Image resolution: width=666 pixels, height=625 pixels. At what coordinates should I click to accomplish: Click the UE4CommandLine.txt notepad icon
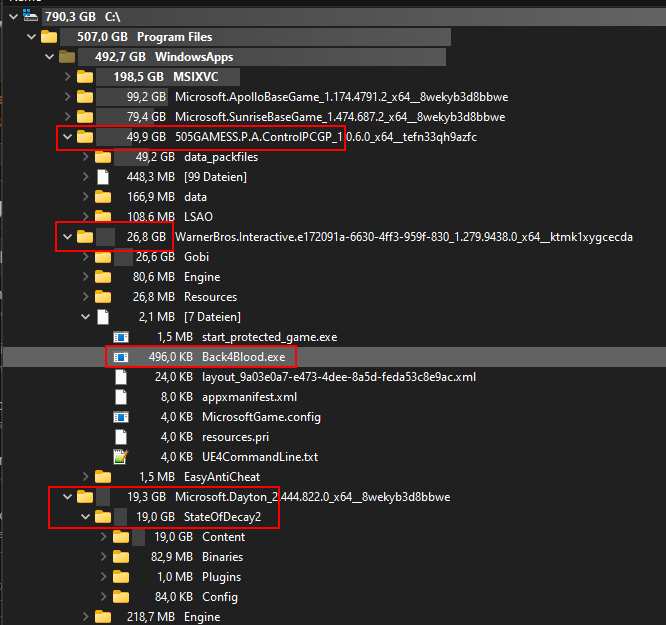coord(121,457)
